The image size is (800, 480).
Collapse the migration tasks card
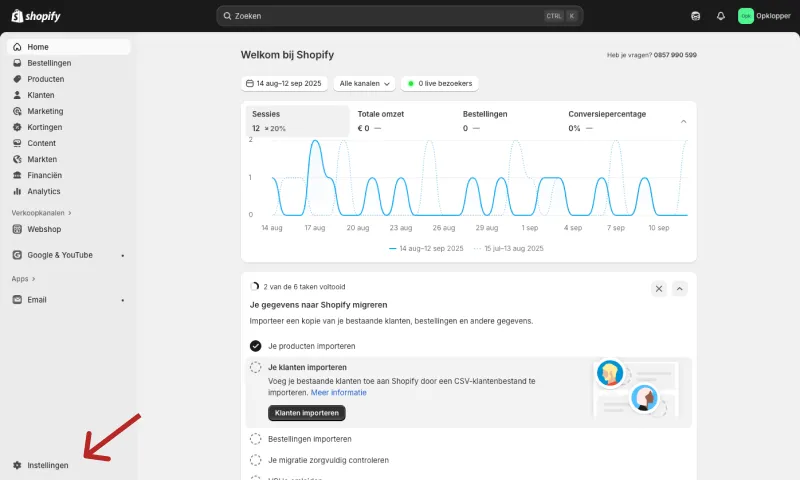click(680, 289)
